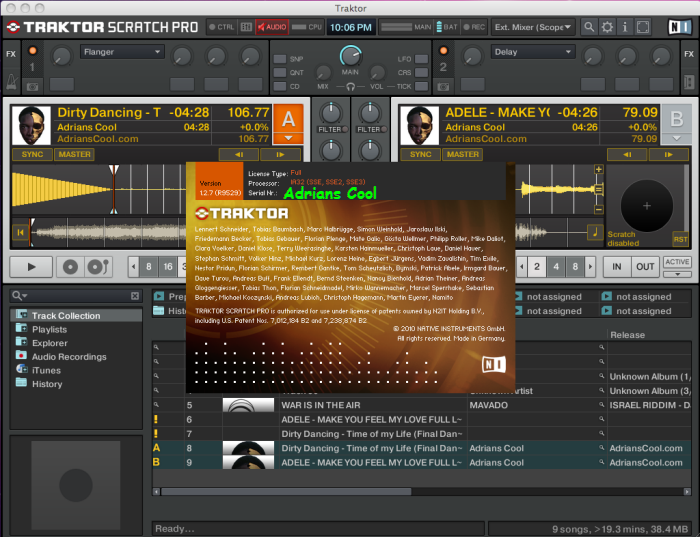Open Delay effect dropdown
Screen dimensions: 700x537
point(533,52)
